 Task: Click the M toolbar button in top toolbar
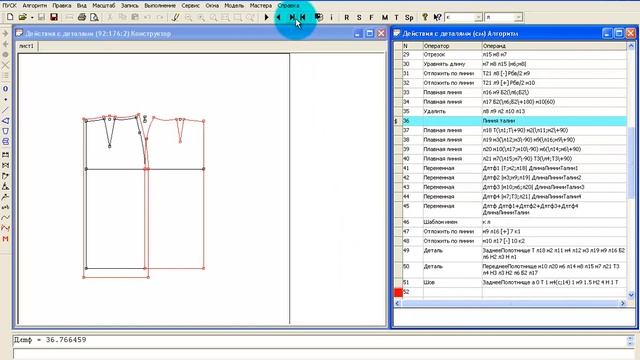pos(385,18)
